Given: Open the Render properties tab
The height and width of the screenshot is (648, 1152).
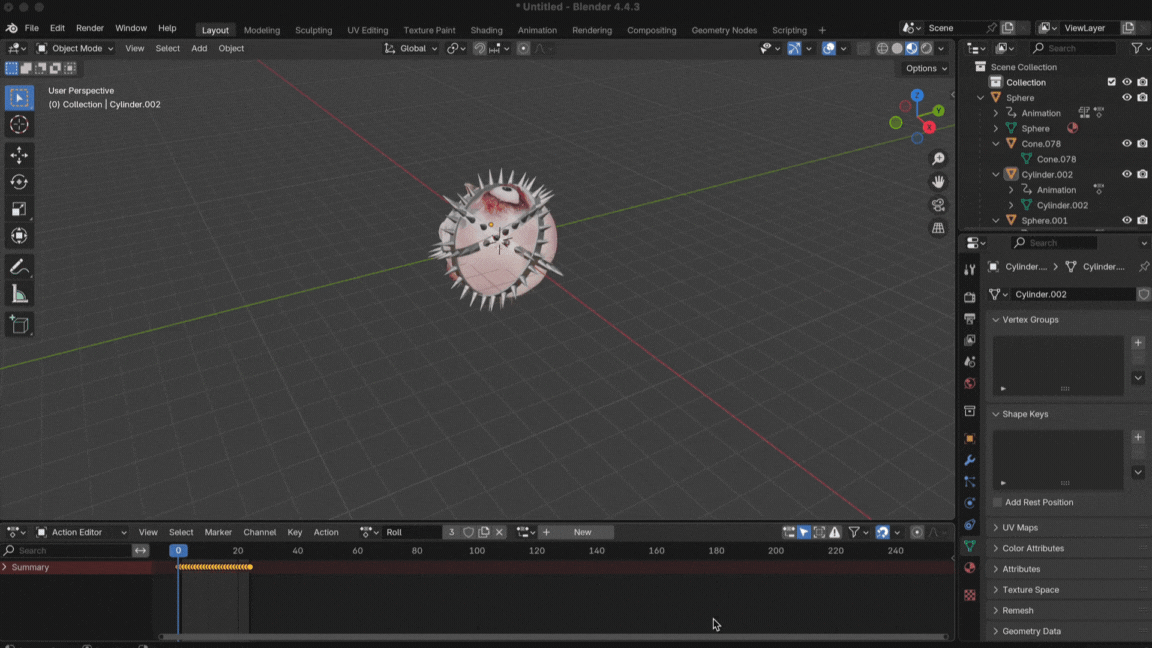Looking at the screenshot, I should click(970, 298).
